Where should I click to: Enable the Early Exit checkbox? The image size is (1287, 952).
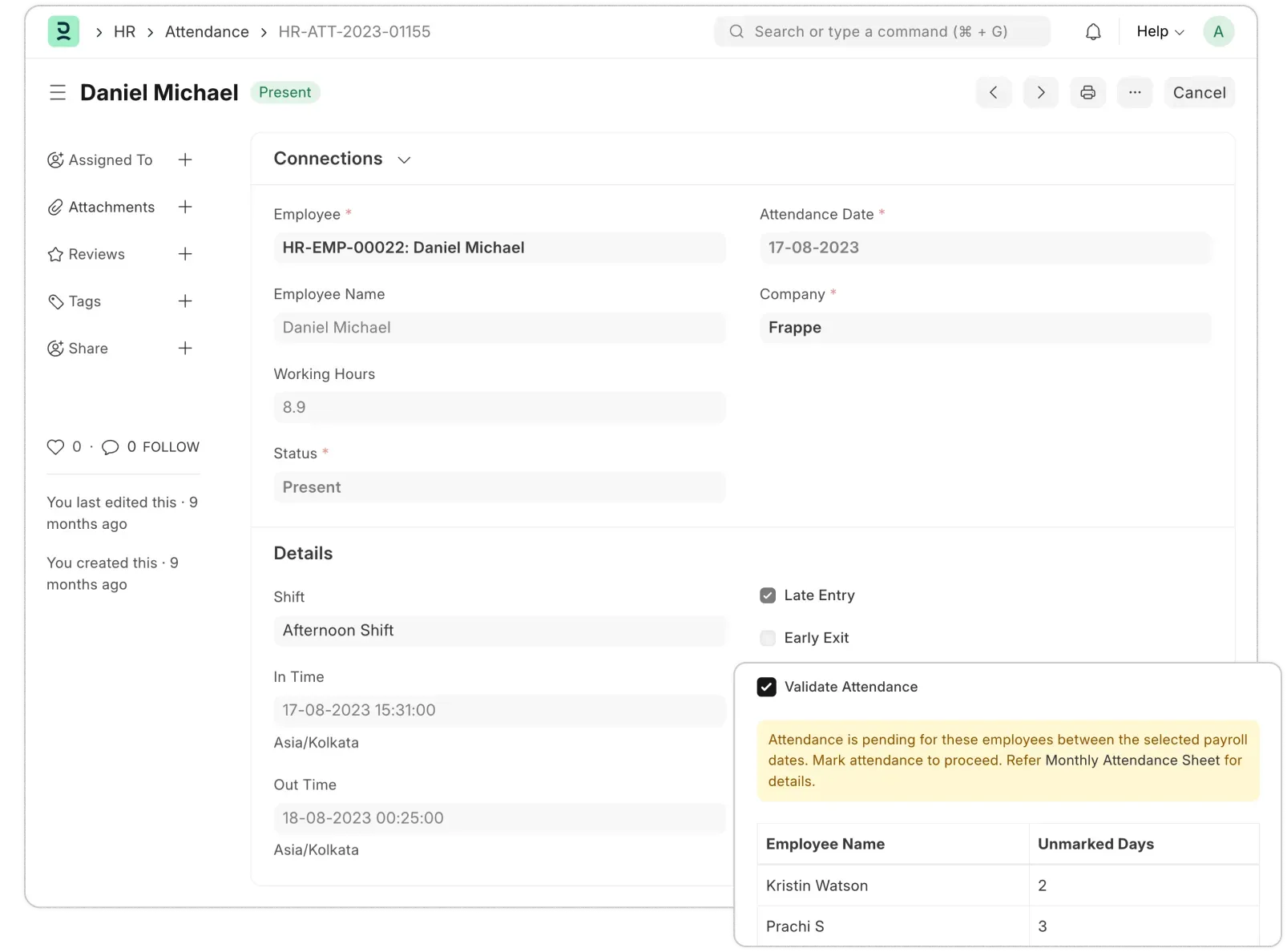[767, 638]
